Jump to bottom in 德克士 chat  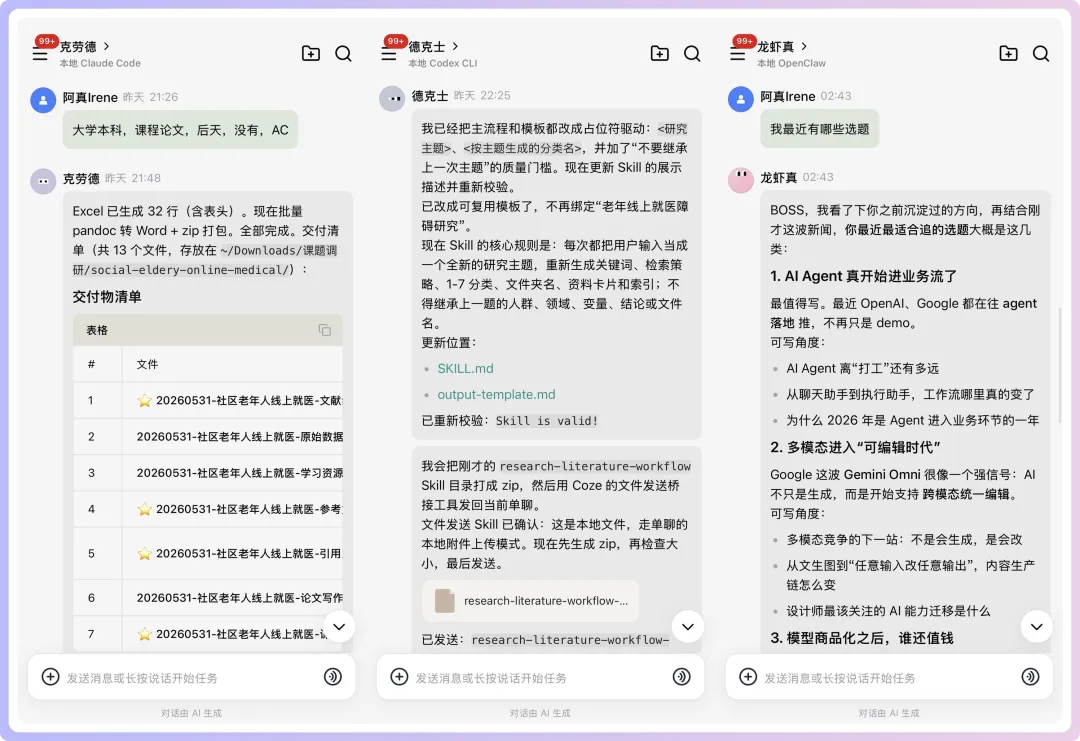(x=687, y=627)
